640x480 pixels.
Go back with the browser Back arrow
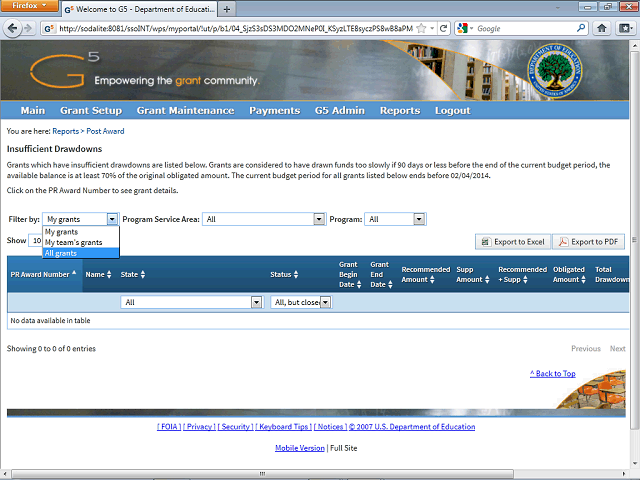point(12,28)
